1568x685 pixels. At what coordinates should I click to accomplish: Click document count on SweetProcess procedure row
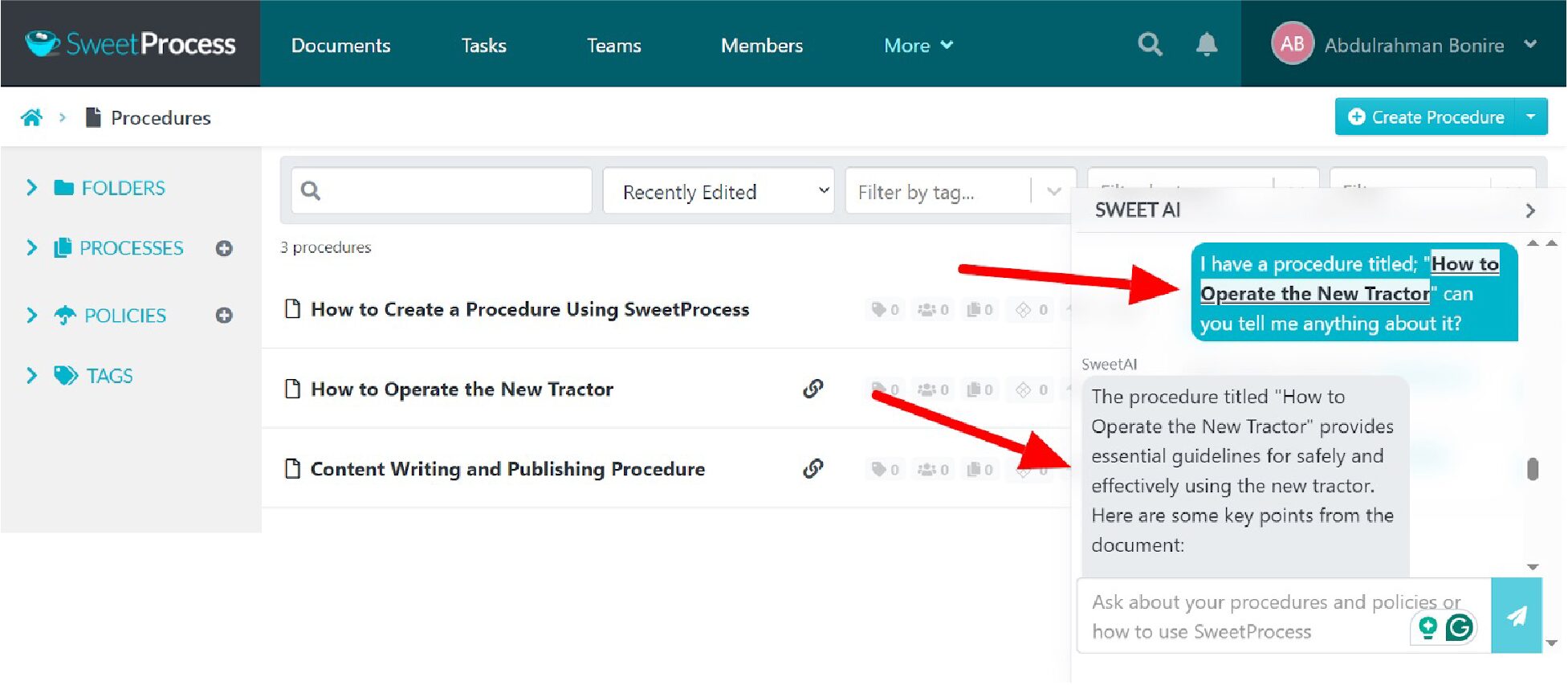[x=979, y=309]
